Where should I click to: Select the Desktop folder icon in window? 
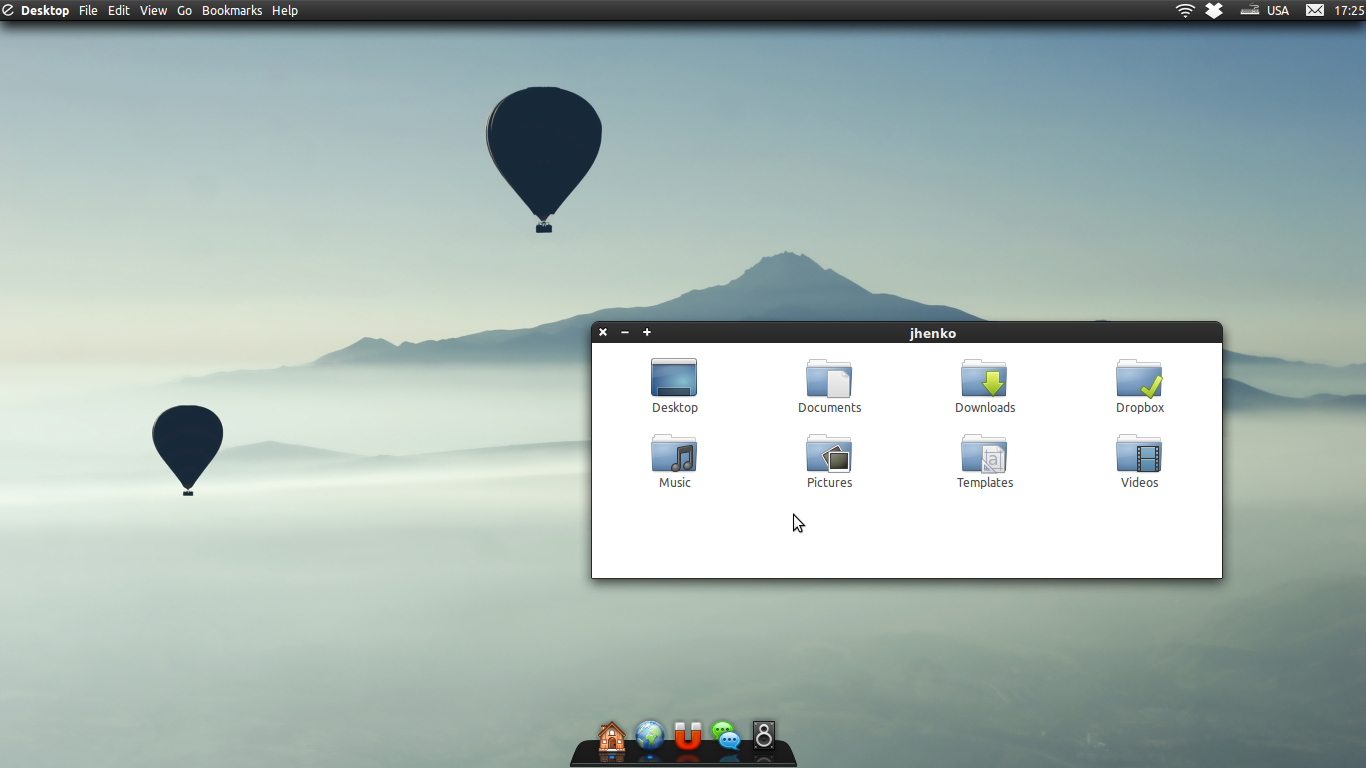(x=674, y=380)
